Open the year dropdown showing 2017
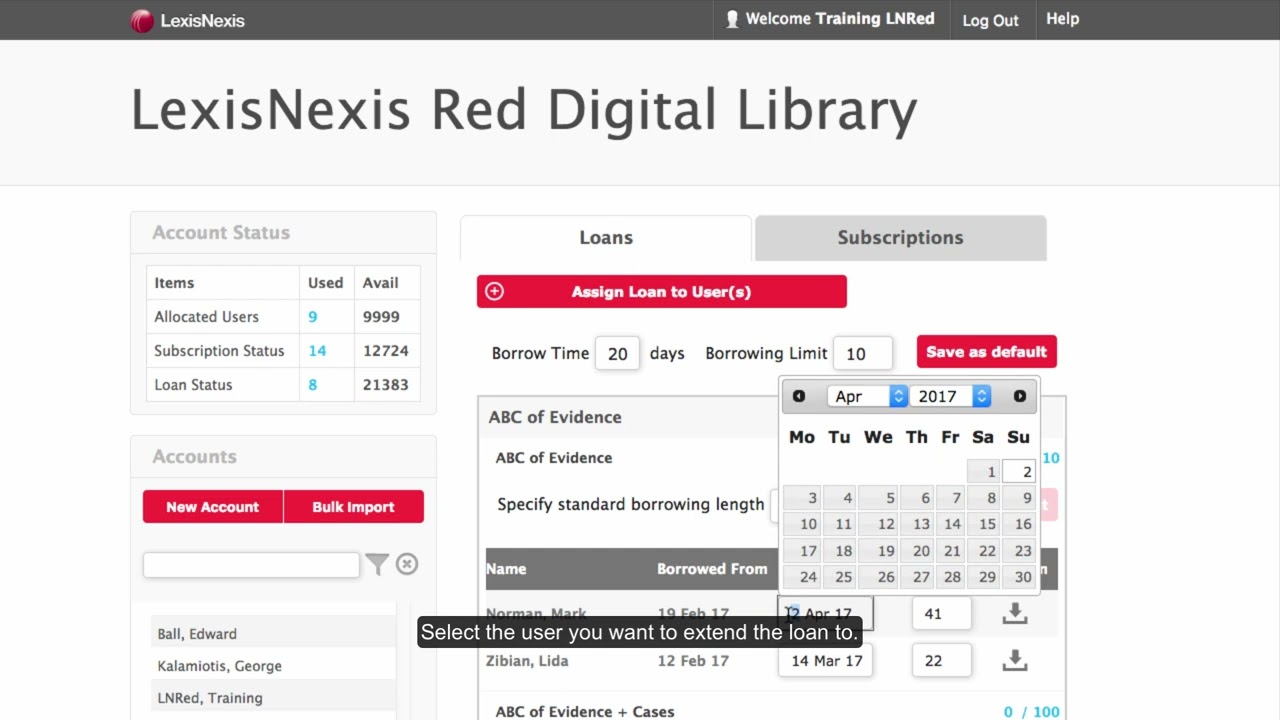This screenshot has width=1280, height=720. pyautogui.click(x=950, y=396)
